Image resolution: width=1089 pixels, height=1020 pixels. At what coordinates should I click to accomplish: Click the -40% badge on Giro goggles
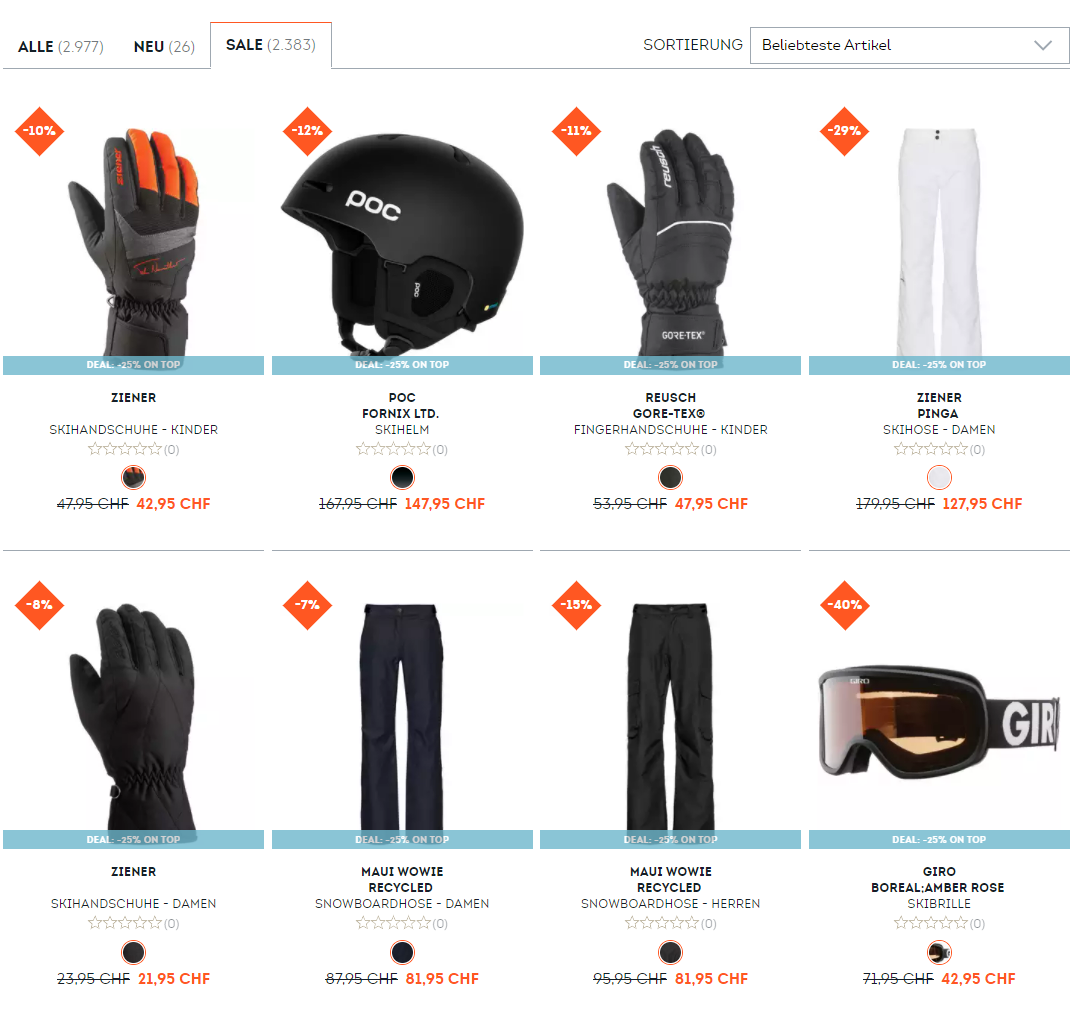click(x=845, y=605)
